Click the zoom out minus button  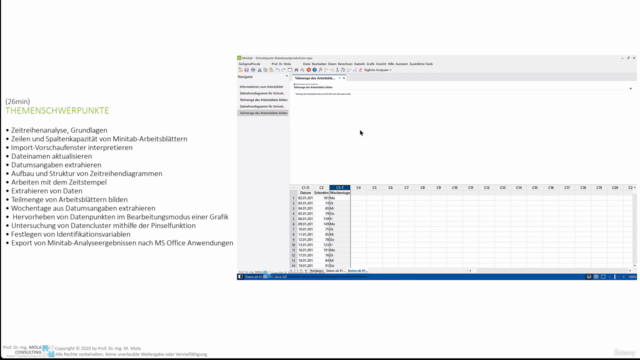click(609, 277)
